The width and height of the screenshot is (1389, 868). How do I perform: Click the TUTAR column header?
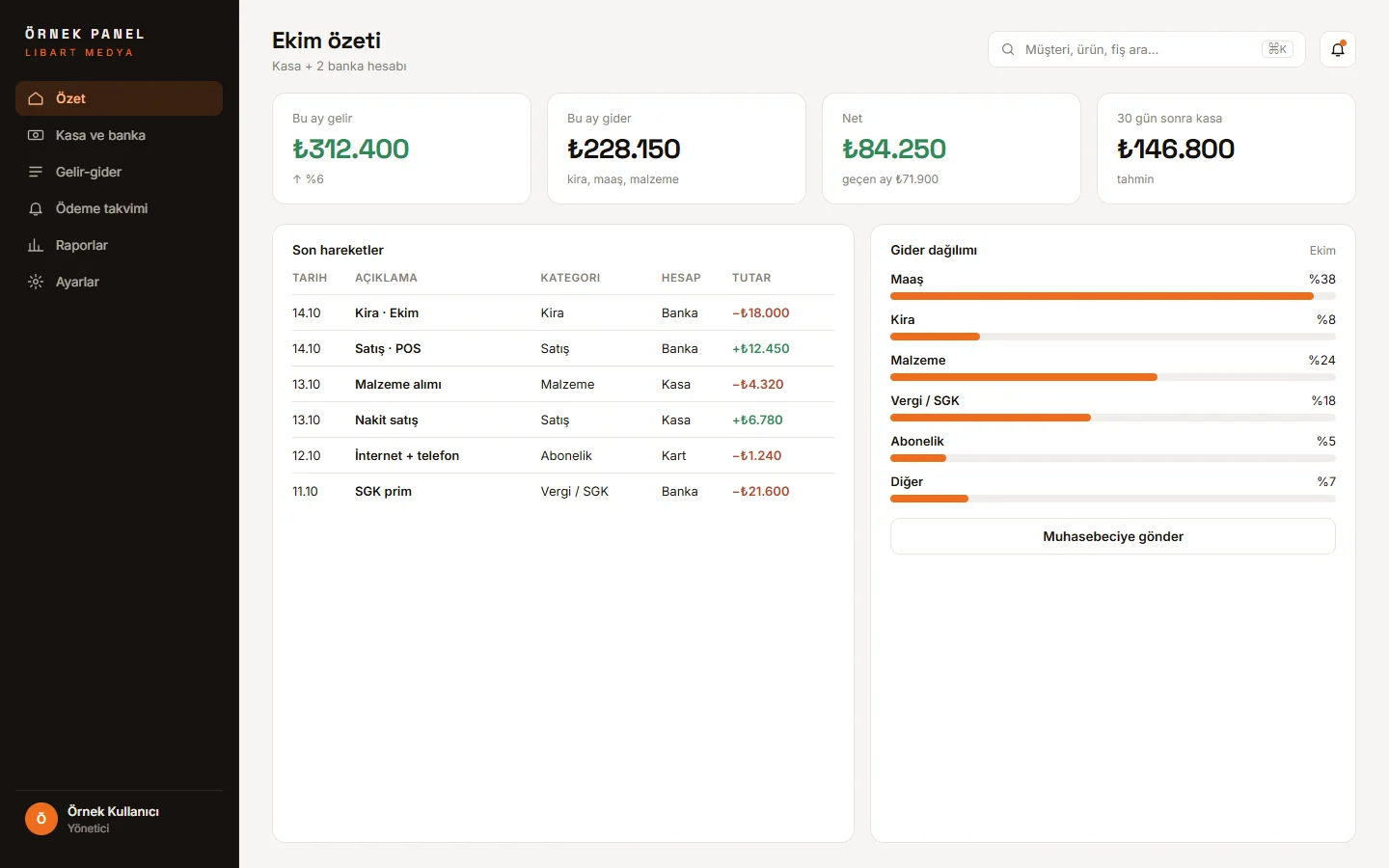[751, 278]
